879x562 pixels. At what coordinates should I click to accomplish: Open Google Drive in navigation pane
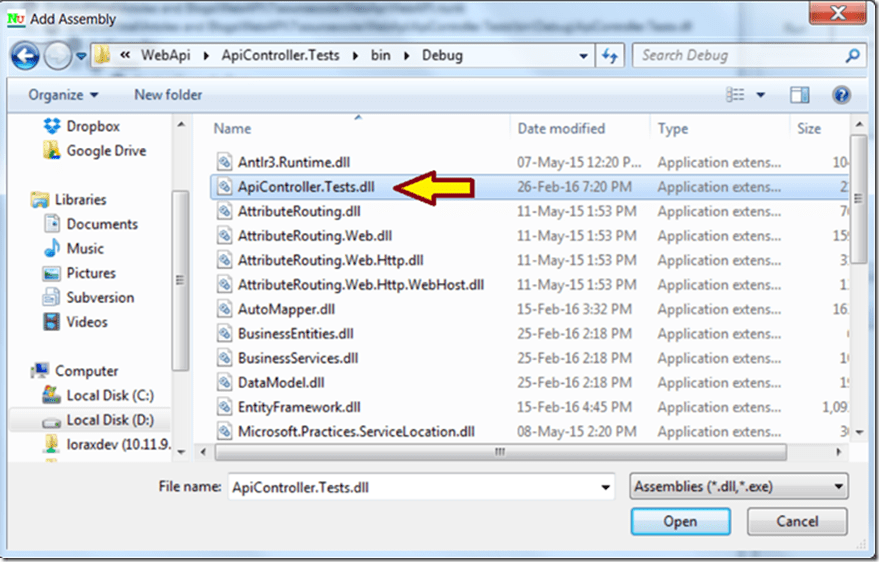105,151
